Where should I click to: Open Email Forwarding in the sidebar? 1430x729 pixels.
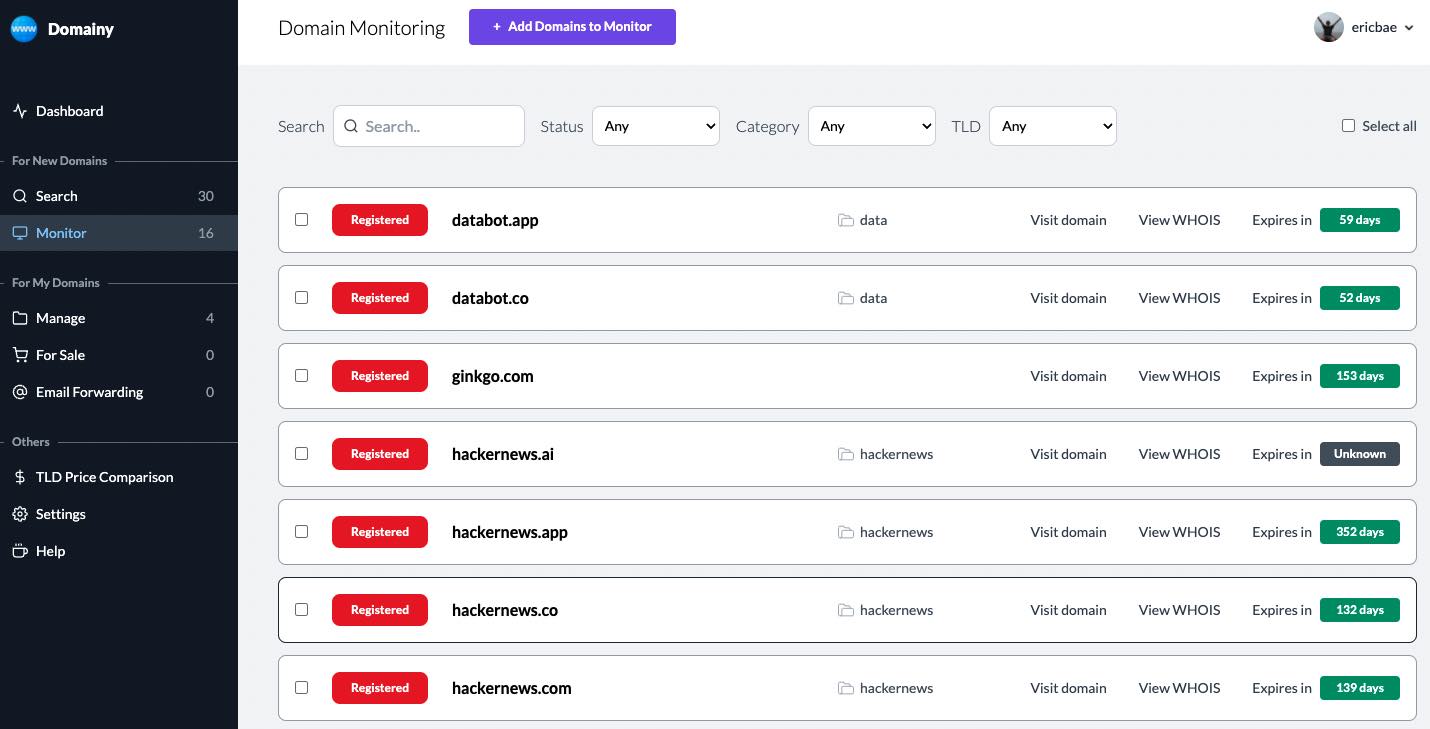pos(119,392)
